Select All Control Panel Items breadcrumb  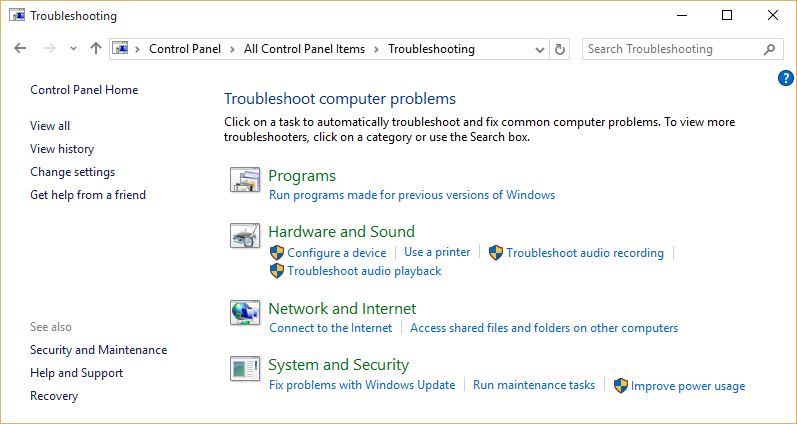(x=304, y=49)
